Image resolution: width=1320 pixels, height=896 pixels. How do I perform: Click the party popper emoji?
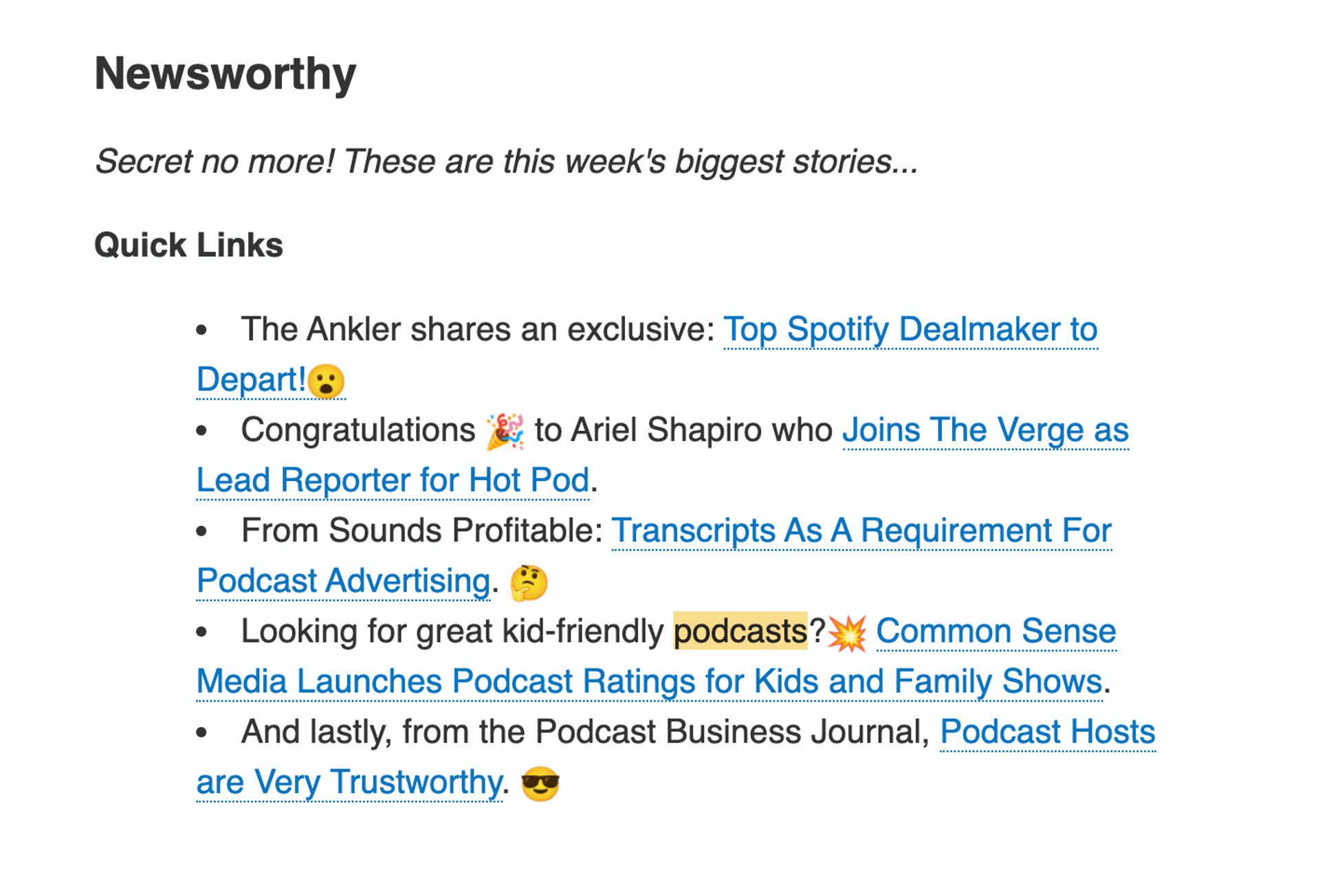click(x=505, y=431)
